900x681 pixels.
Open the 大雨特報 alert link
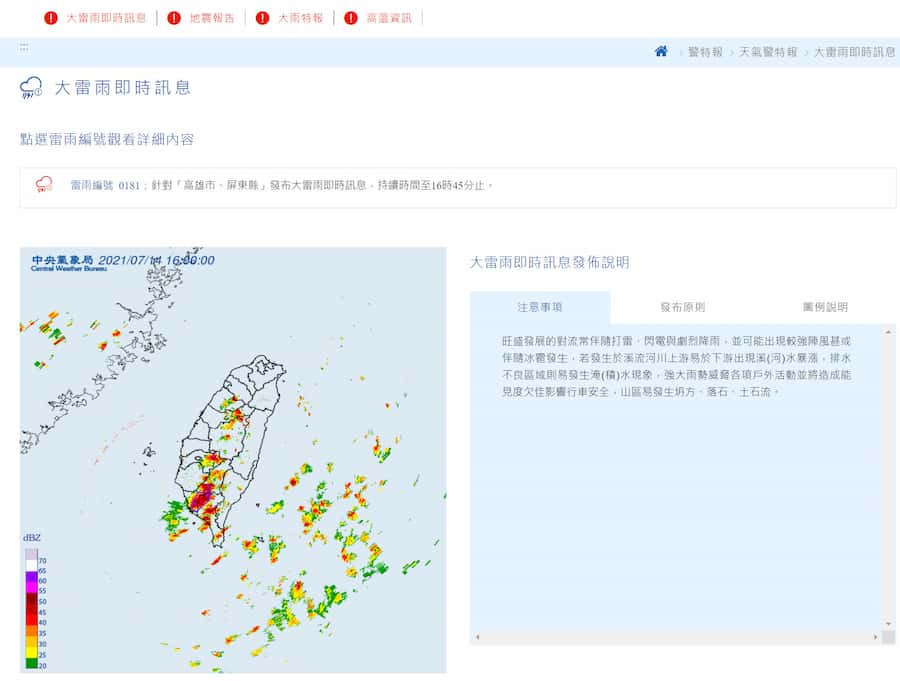301,18
